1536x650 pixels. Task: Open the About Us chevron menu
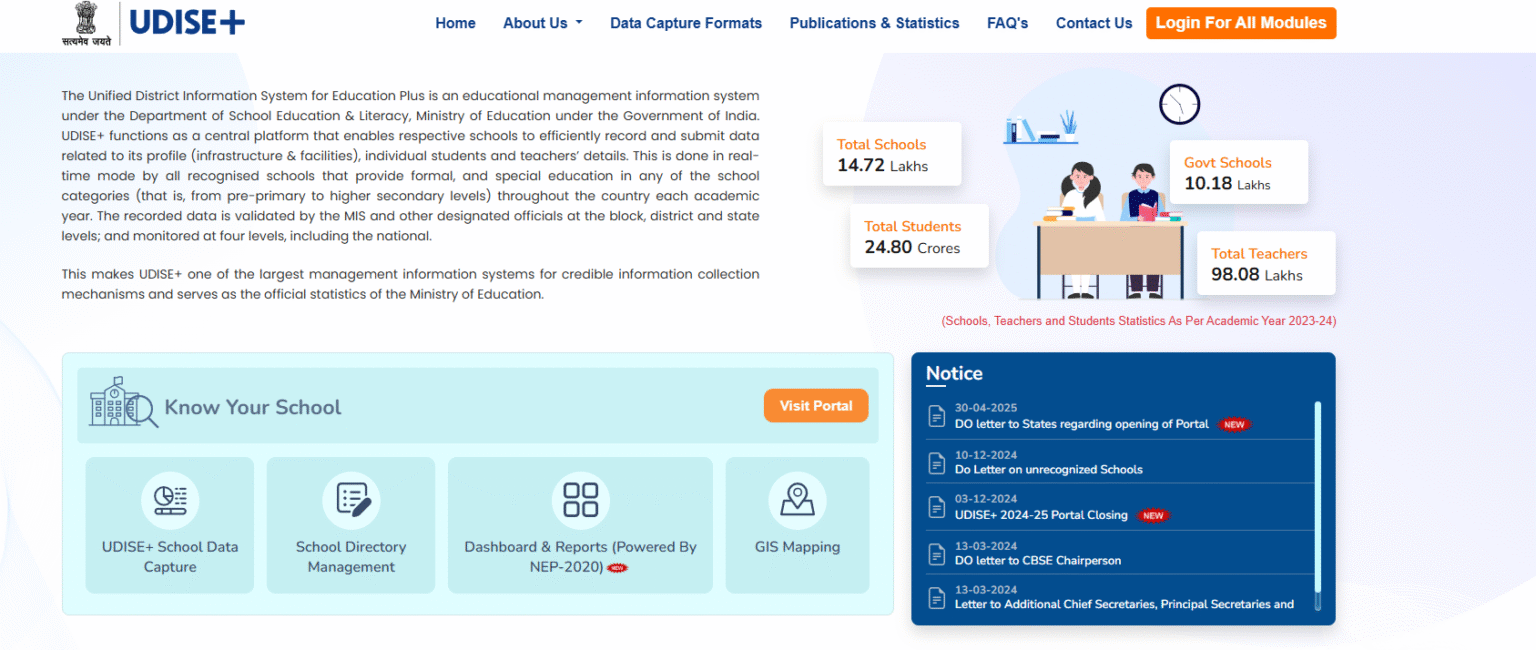click(581, 22)
